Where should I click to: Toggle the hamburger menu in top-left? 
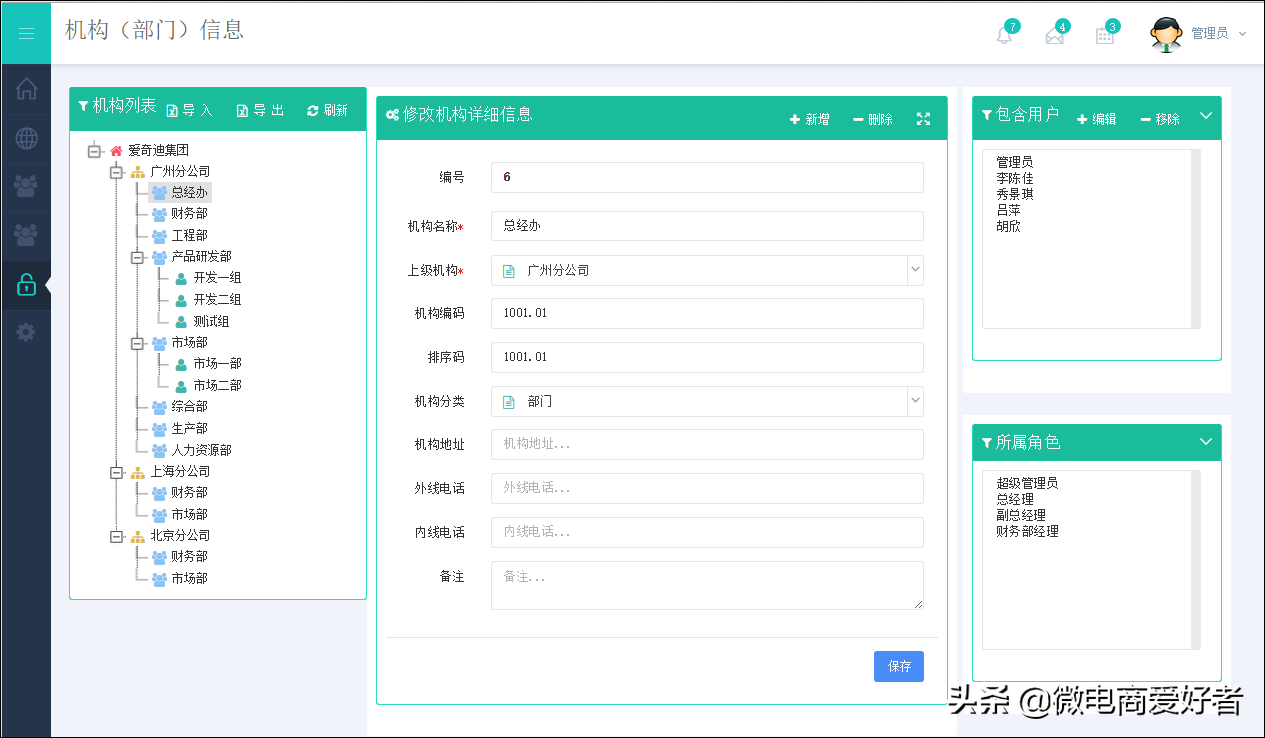point(26,33)
